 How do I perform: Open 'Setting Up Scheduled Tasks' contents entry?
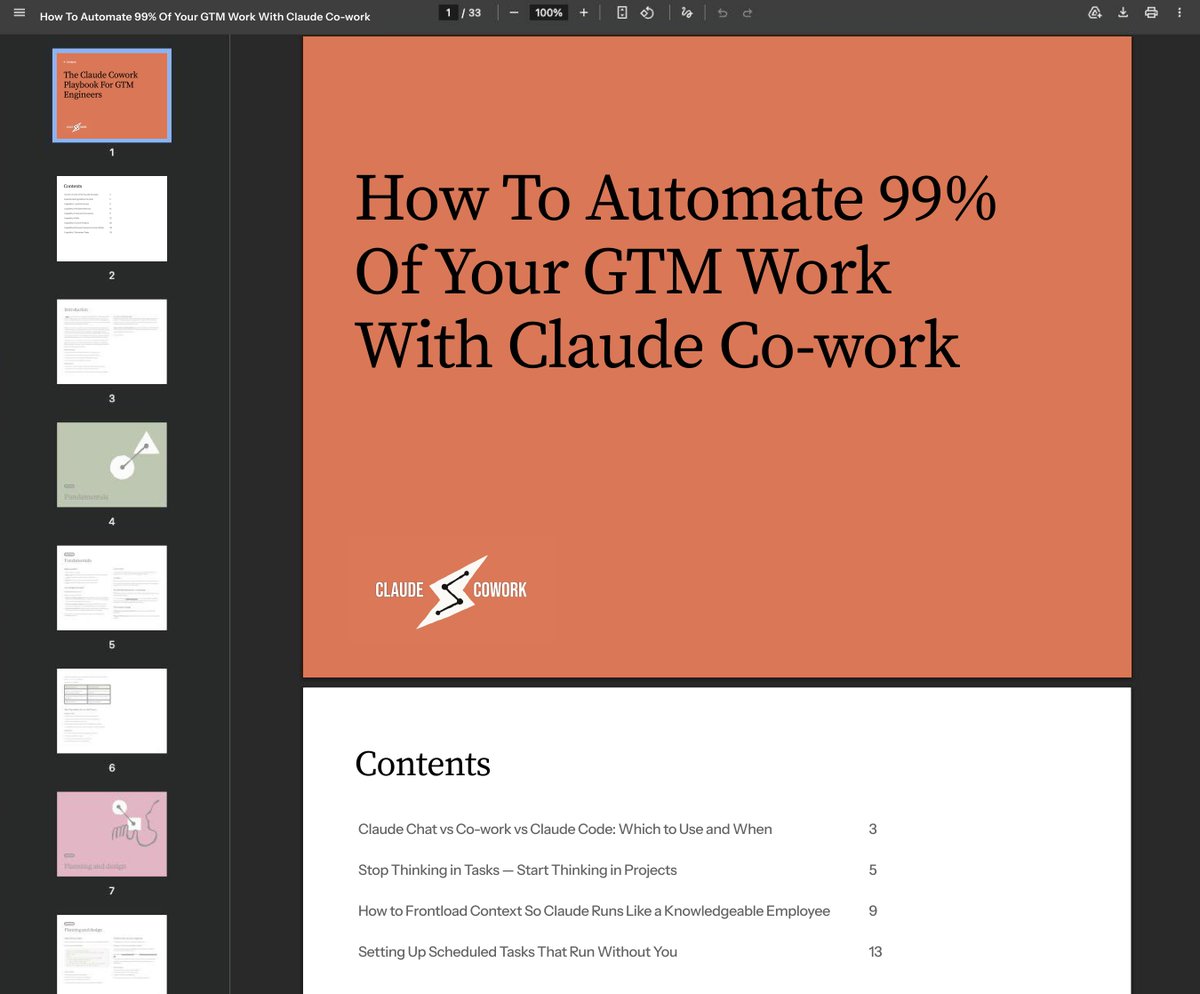(517, 952)
